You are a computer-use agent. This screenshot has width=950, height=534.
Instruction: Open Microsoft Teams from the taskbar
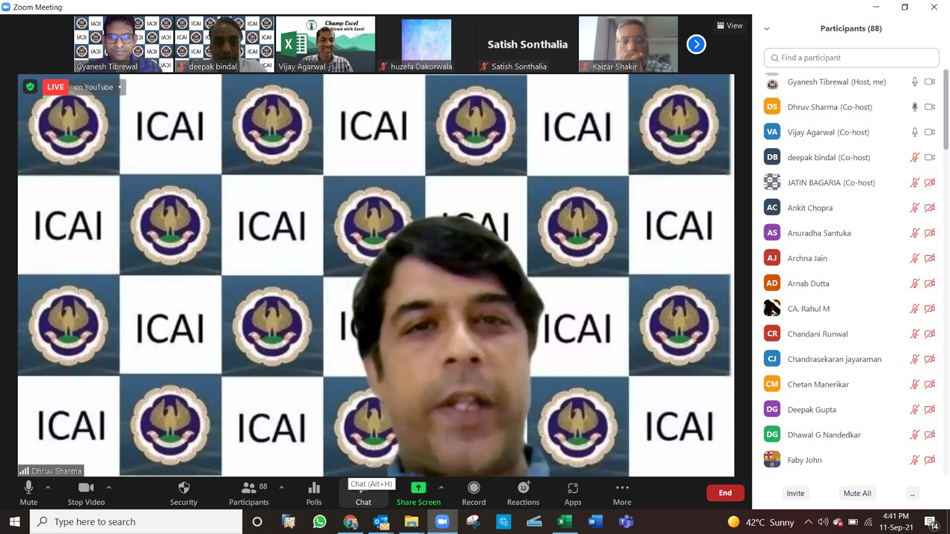[626, 521]
